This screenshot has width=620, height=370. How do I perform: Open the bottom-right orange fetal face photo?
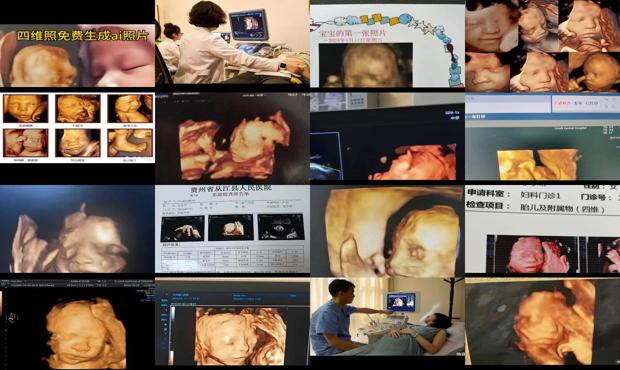(x=542, y=321)
